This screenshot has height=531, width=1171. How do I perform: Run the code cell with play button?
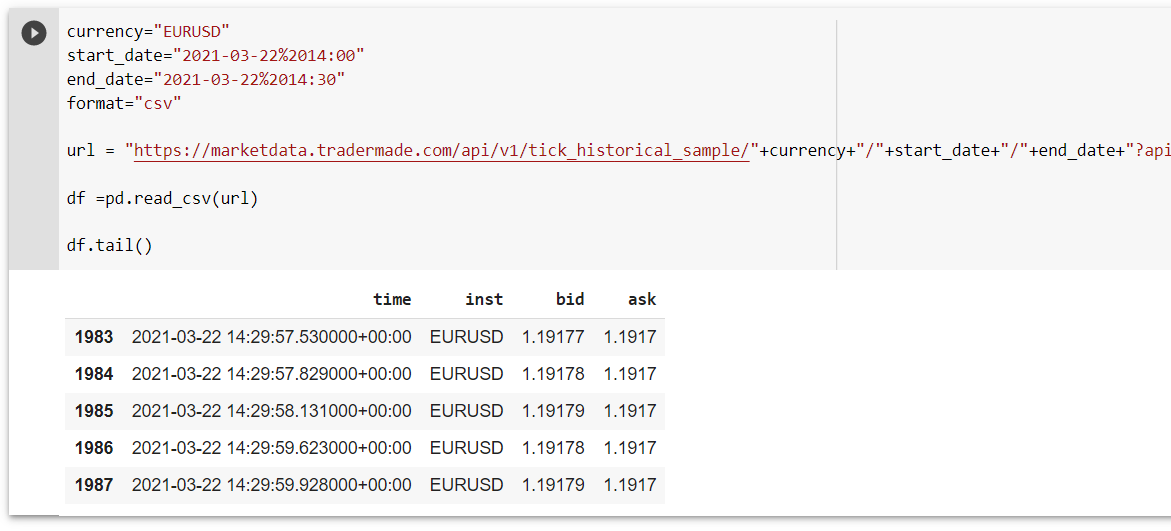point(34,33)
